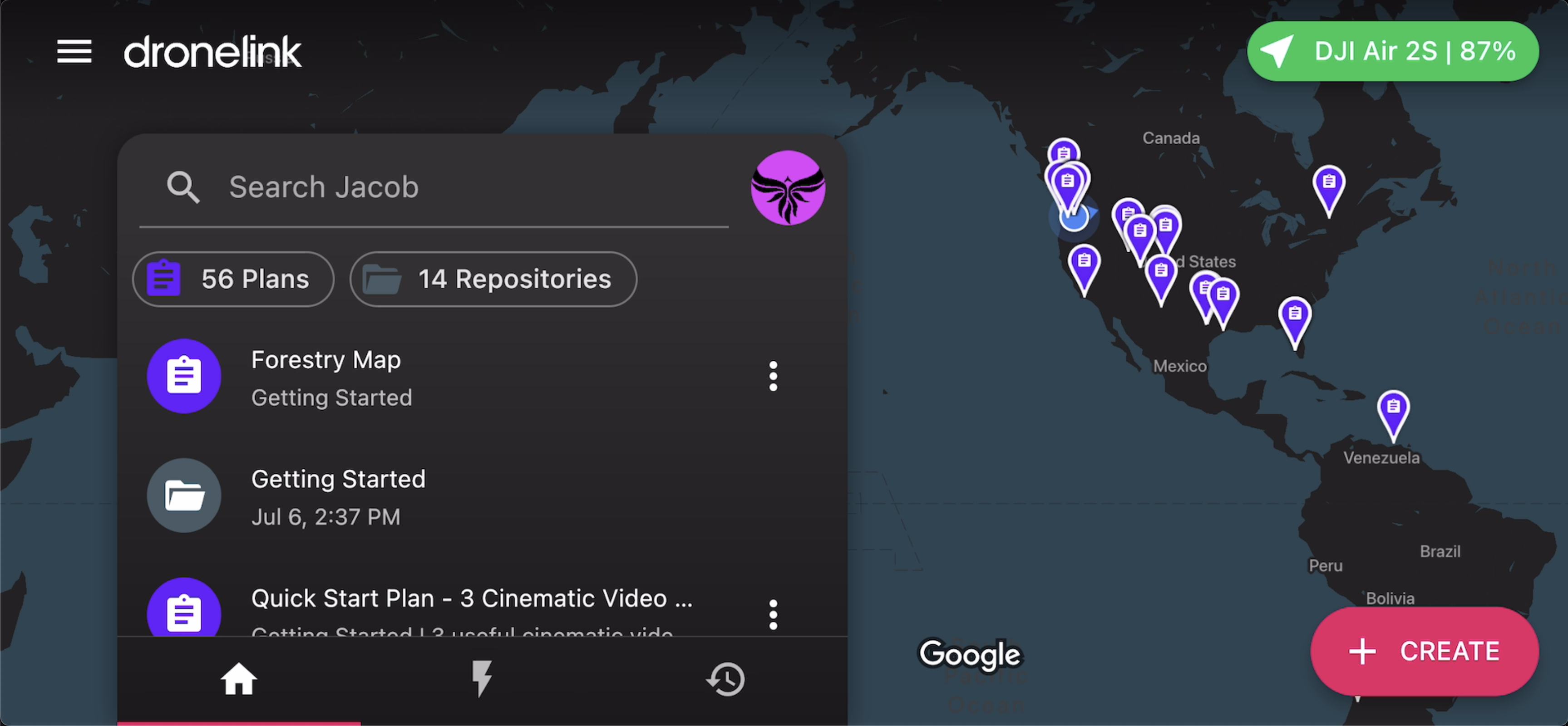The height and width of the screenshot is (726, 1568).
Task: Click the Forestry Map plan icon
Action: tap(184, 376)
